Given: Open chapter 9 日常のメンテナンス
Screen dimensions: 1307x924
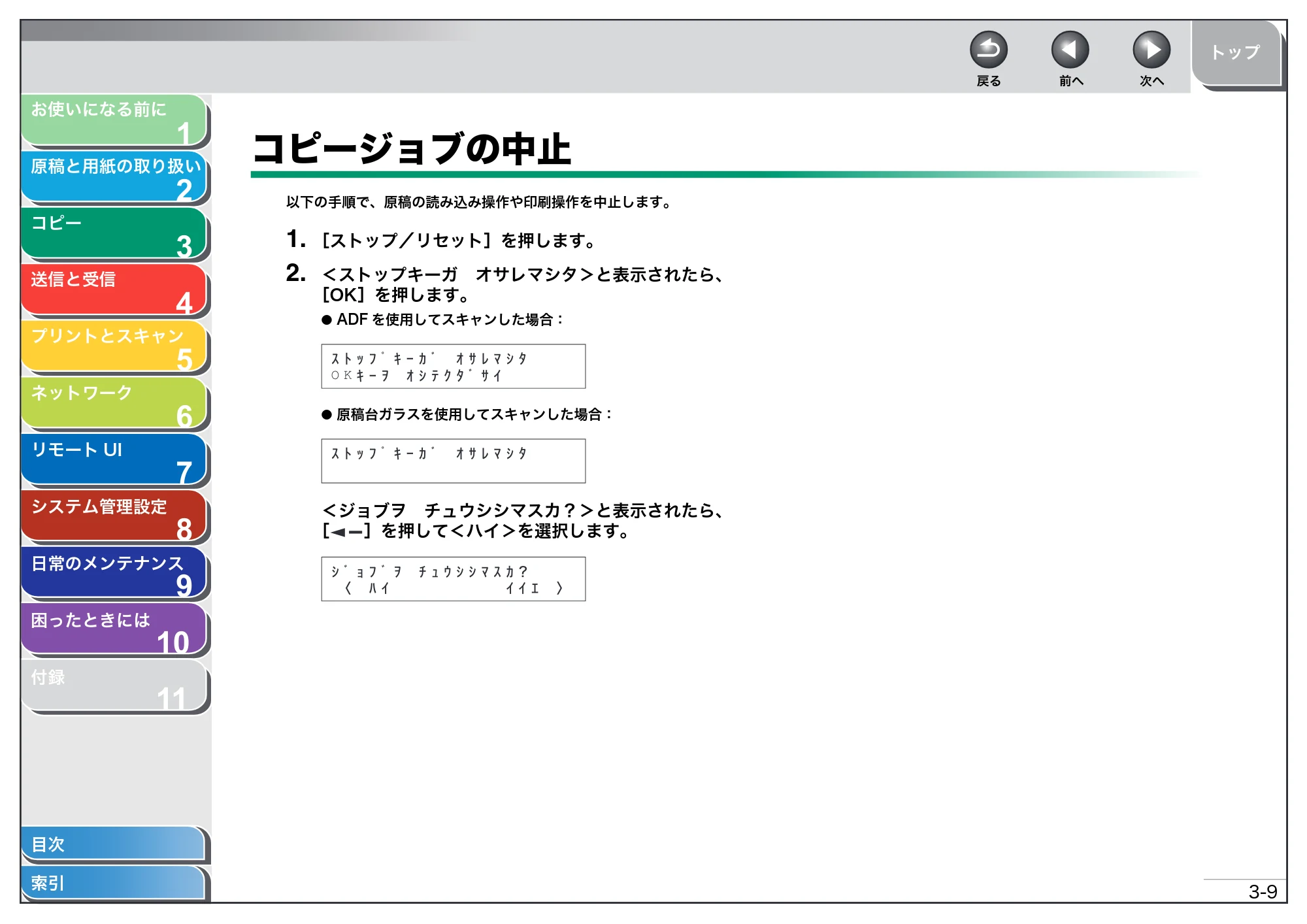Looking at the screenshot, I should [x=114, y=573].
